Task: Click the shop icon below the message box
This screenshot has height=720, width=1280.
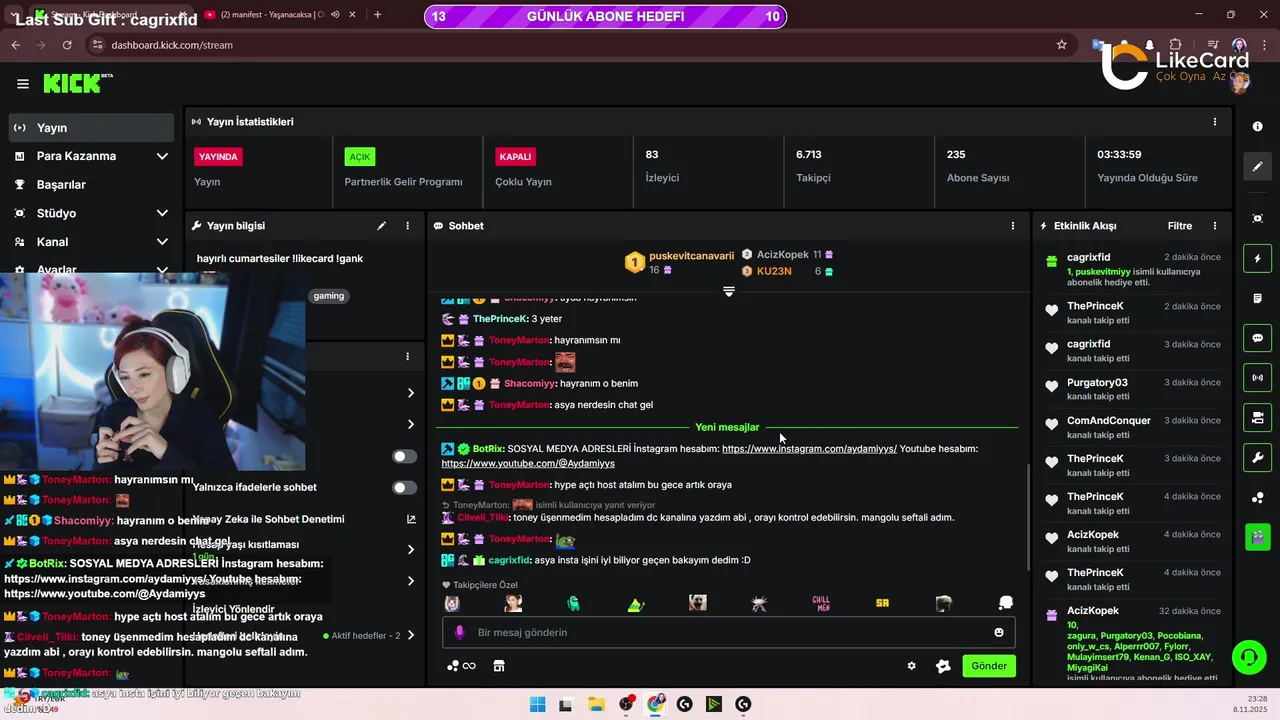Action: click(x=499, y=666)
